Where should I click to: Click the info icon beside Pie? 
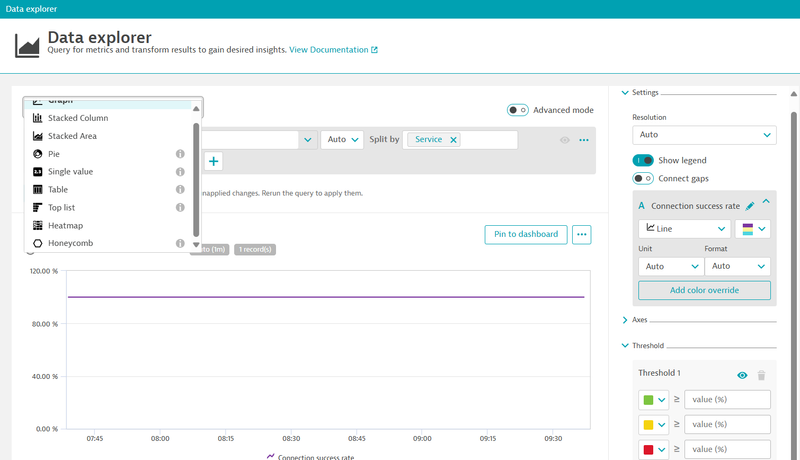pyautogui.click(x=180, y=154)
